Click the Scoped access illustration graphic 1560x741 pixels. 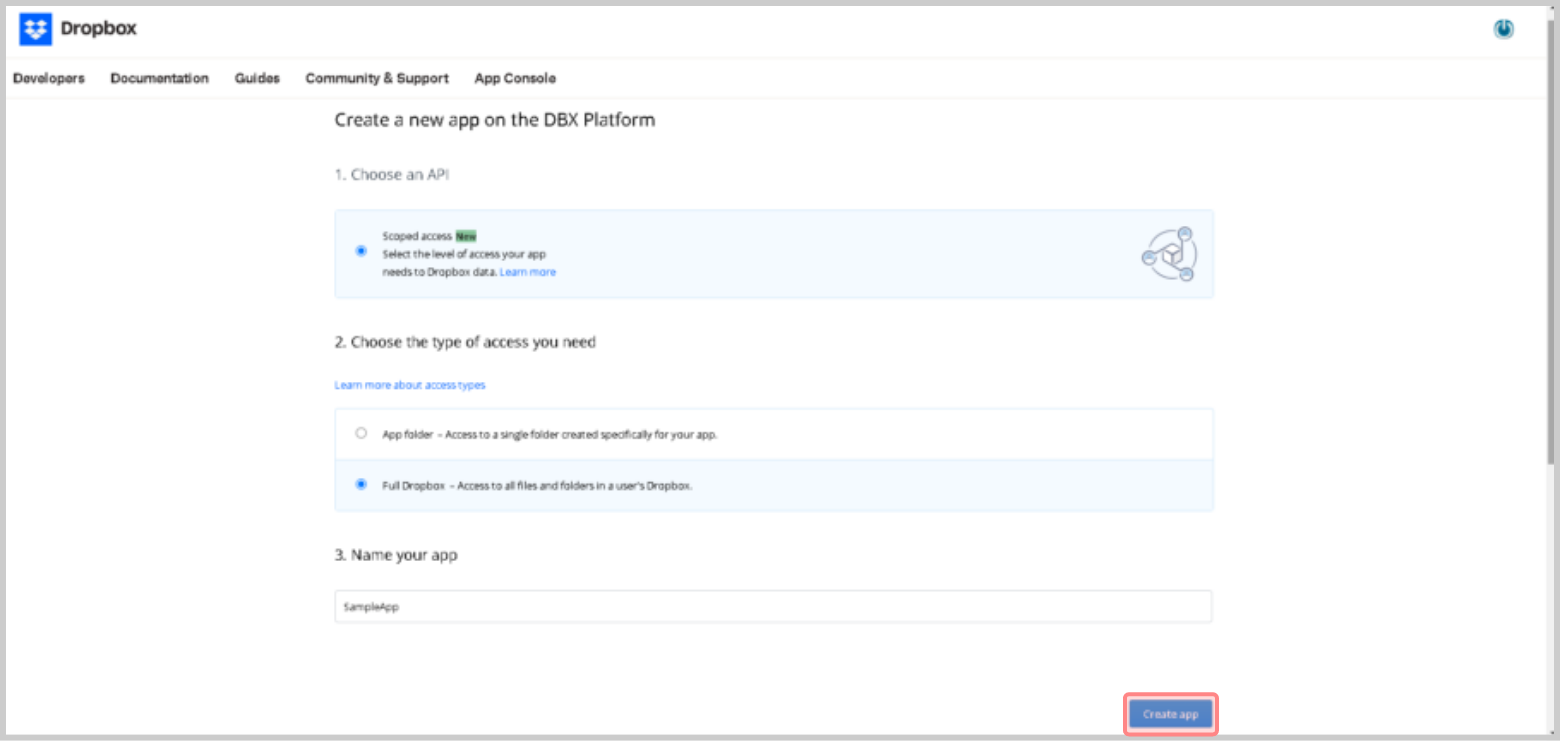click(x=1169, y=254)
